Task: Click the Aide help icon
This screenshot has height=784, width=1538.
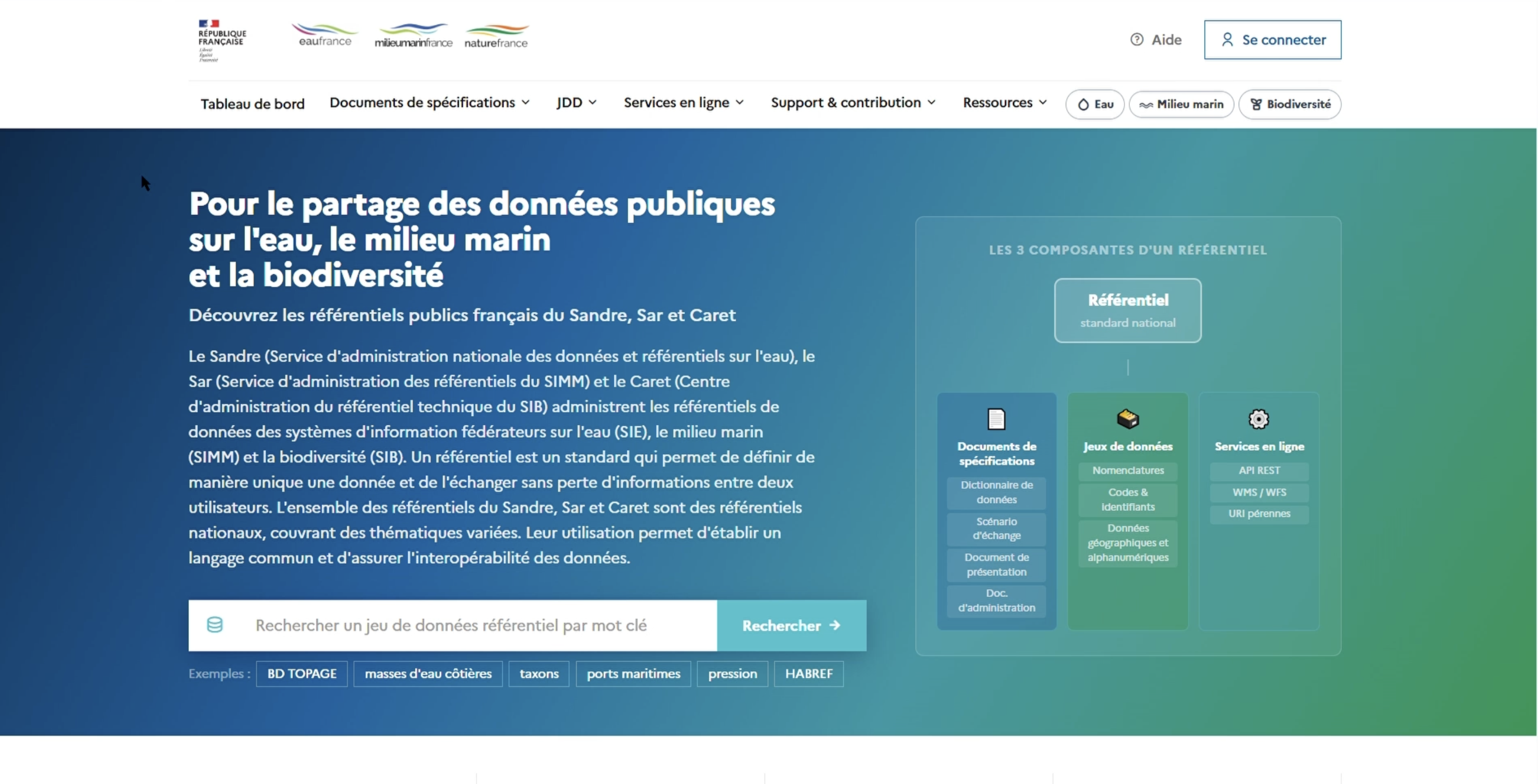Action: point(1137,39)
